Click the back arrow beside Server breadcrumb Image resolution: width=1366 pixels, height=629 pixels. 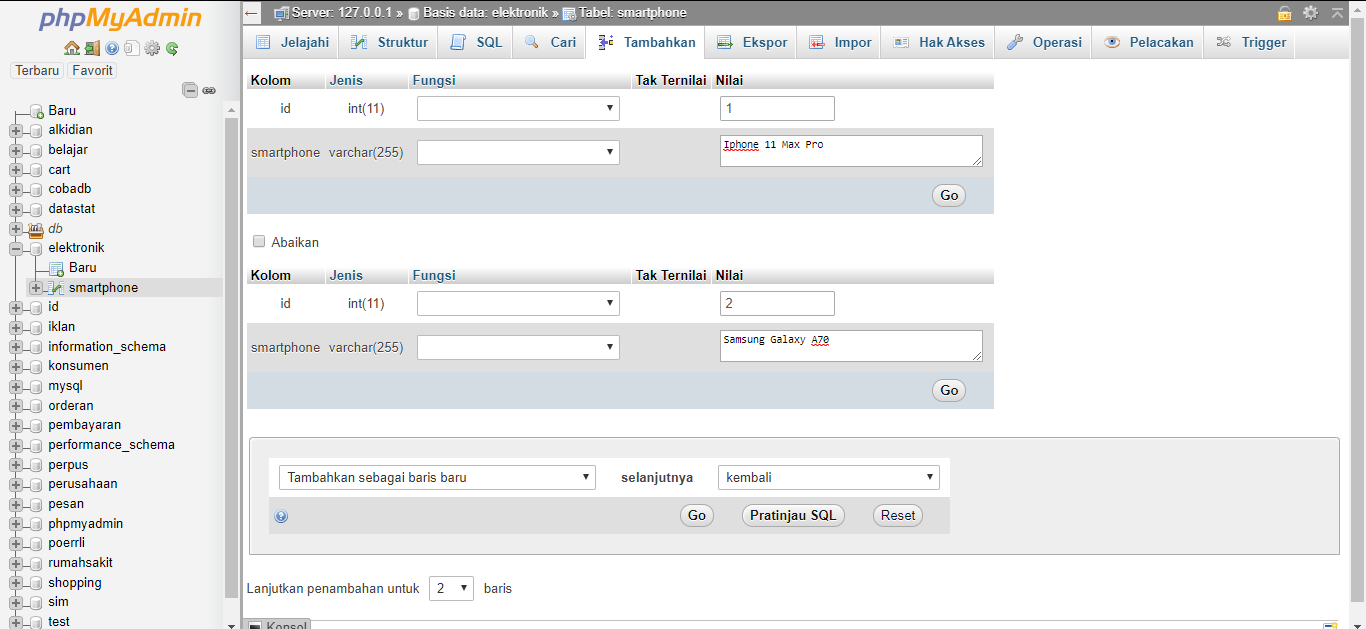253,13
